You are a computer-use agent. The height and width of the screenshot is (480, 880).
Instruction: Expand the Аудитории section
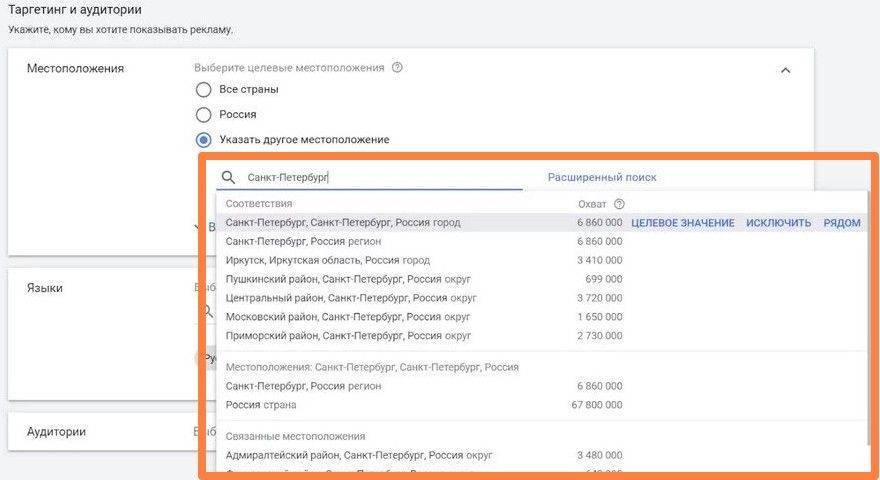[56, 432]
